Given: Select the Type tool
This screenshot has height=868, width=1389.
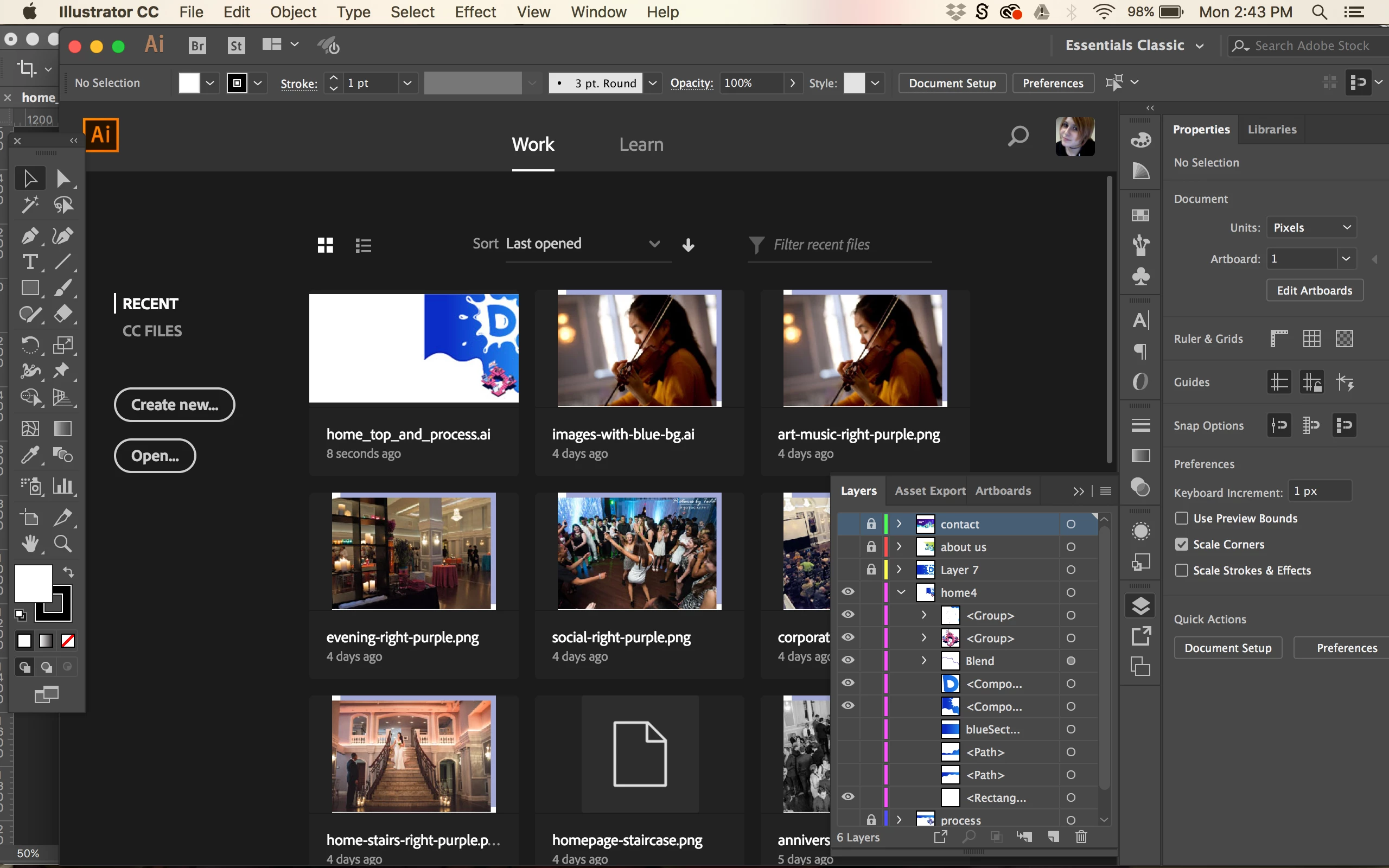Looking at the screenshot, I should point(29,262).
